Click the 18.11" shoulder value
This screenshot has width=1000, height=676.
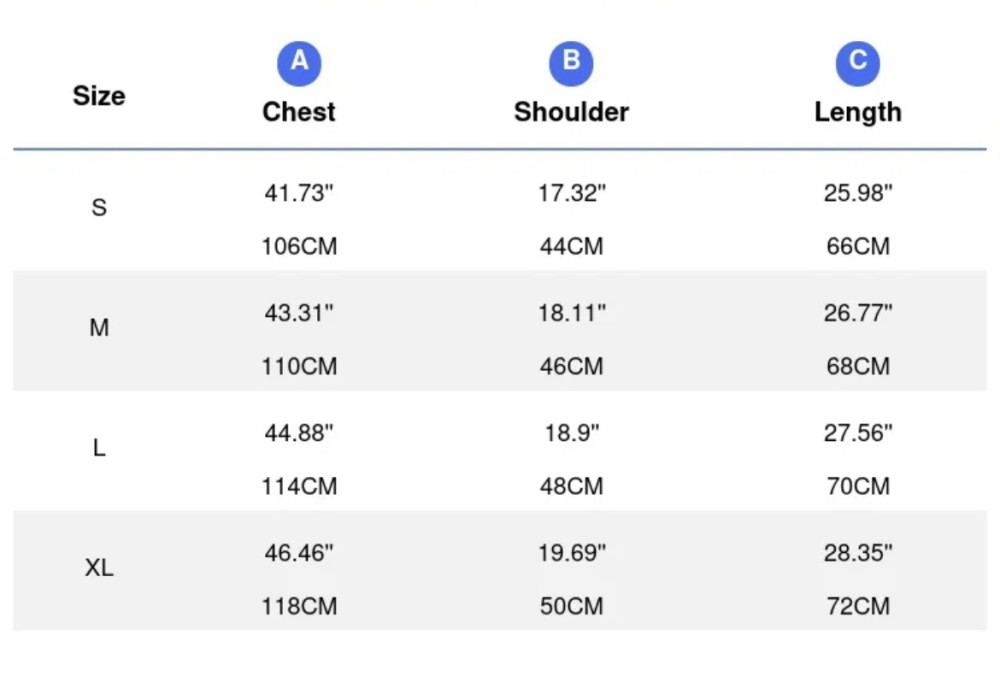(571, 313)
